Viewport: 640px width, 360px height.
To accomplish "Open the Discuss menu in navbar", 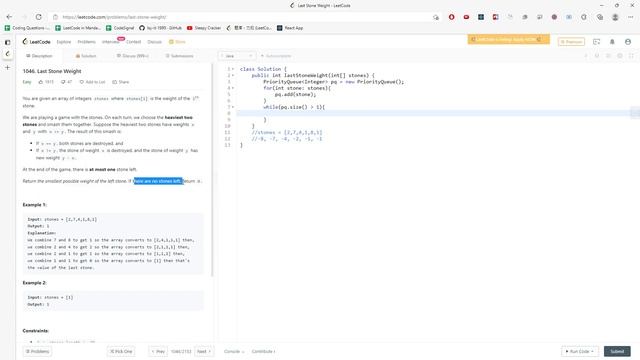I will coord(154,42).
